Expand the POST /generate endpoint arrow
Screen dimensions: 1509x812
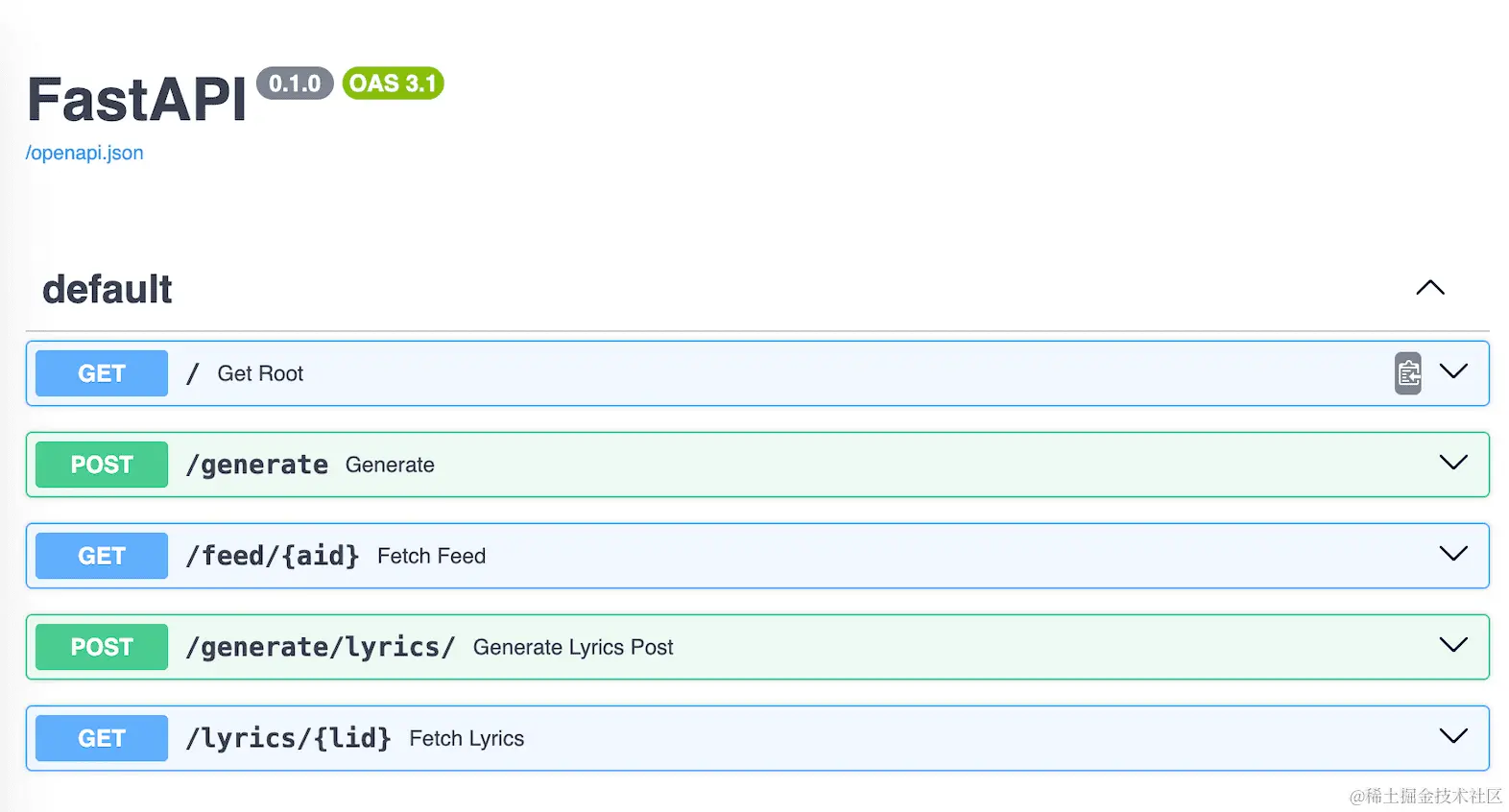point(1453,463)
